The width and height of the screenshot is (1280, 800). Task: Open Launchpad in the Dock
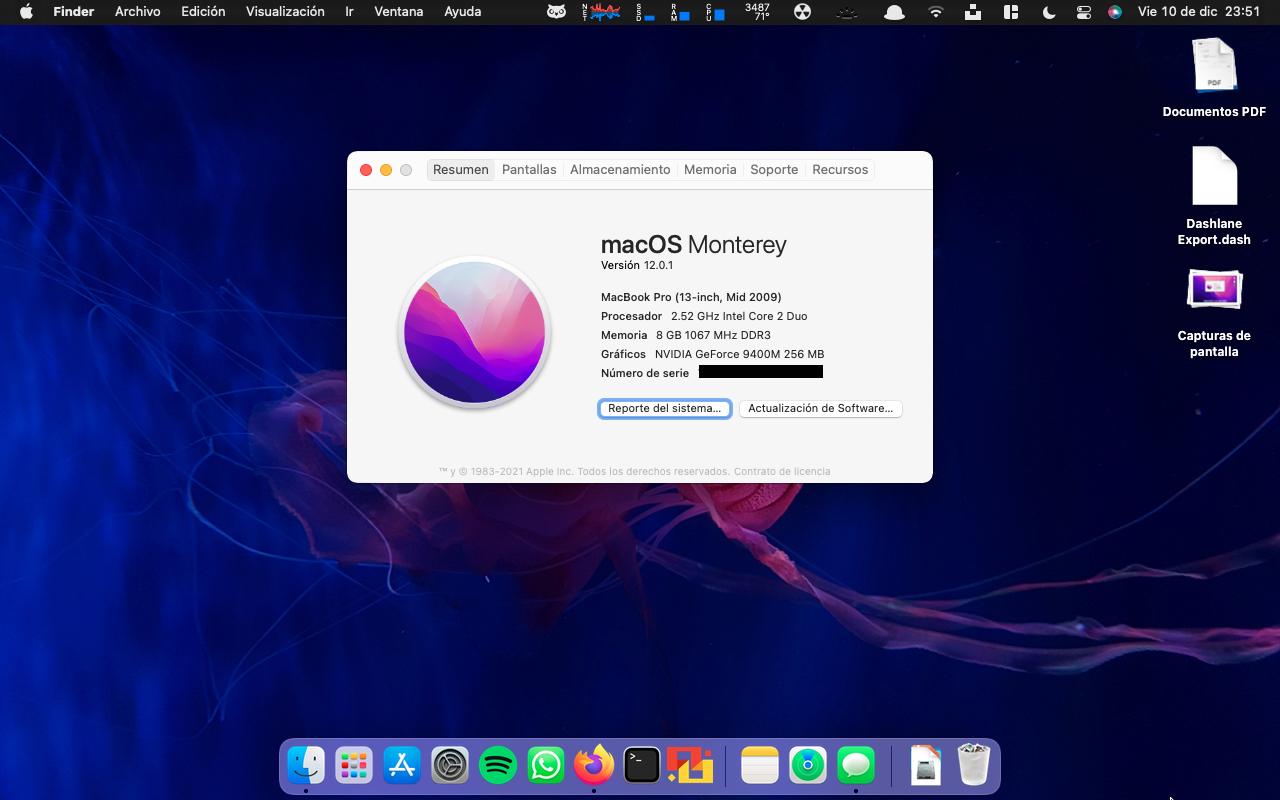point(354,766)
